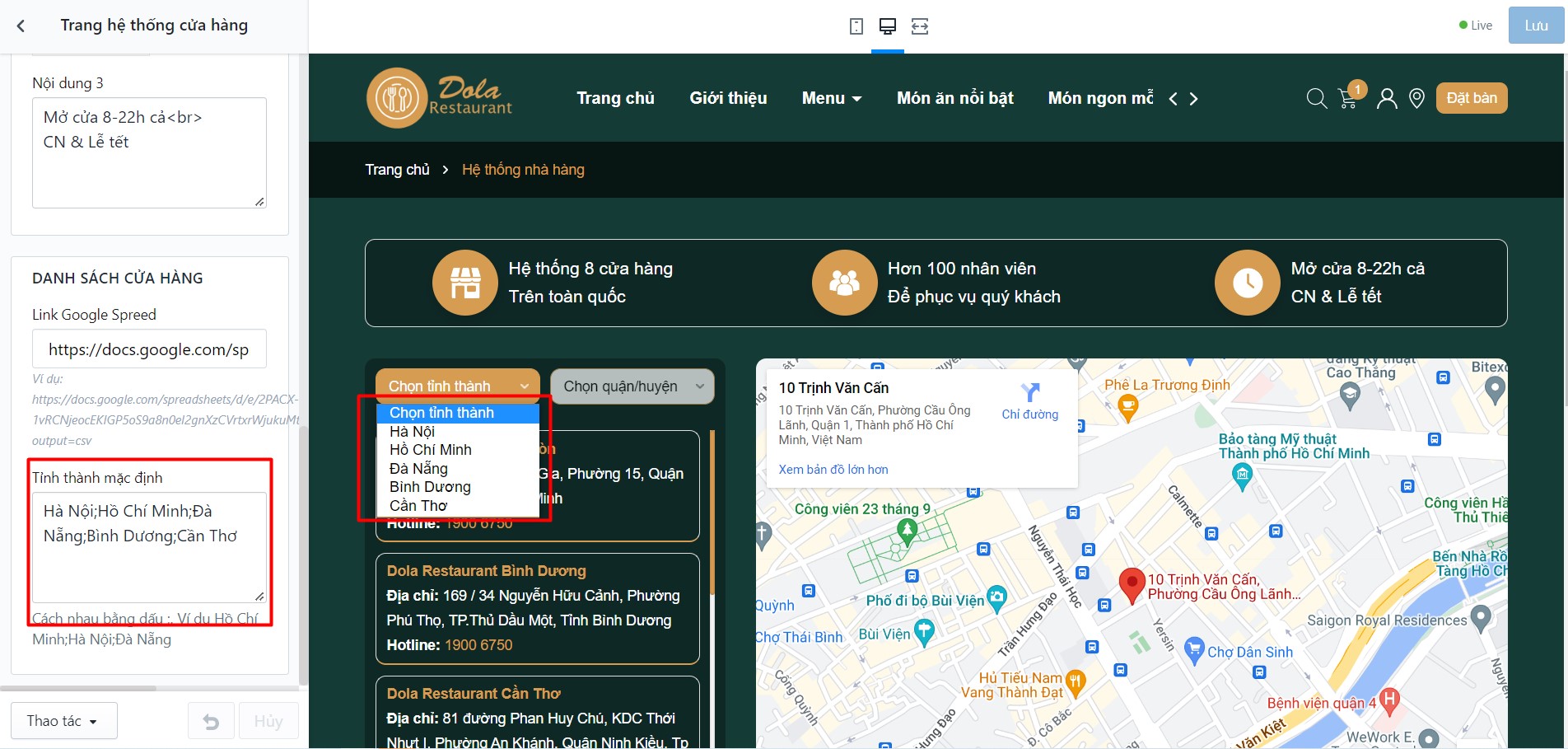Click the Hủ Tiếu Nam Vang restaurant marker
The image size is (1568, 749).
click(x=1075, y=682)
